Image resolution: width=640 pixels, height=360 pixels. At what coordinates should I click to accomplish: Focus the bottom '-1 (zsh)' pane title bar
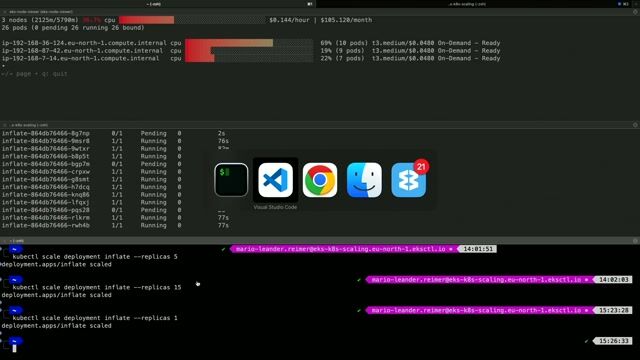320,241
